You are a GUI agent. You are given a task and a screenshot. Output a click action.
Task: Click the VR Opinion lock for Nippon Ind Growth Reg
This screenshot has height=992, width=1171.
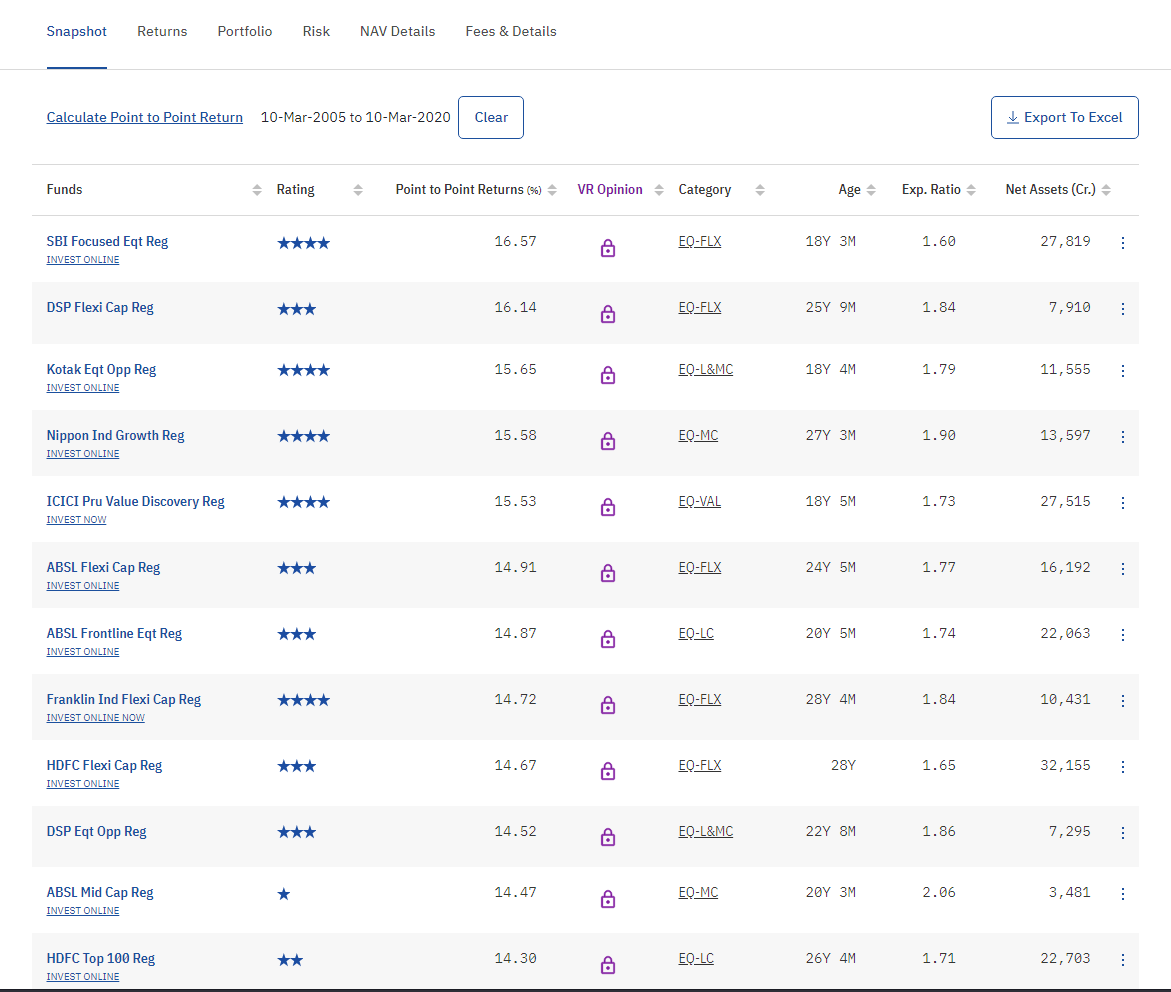pyautogui.click(x=608, y=441)
